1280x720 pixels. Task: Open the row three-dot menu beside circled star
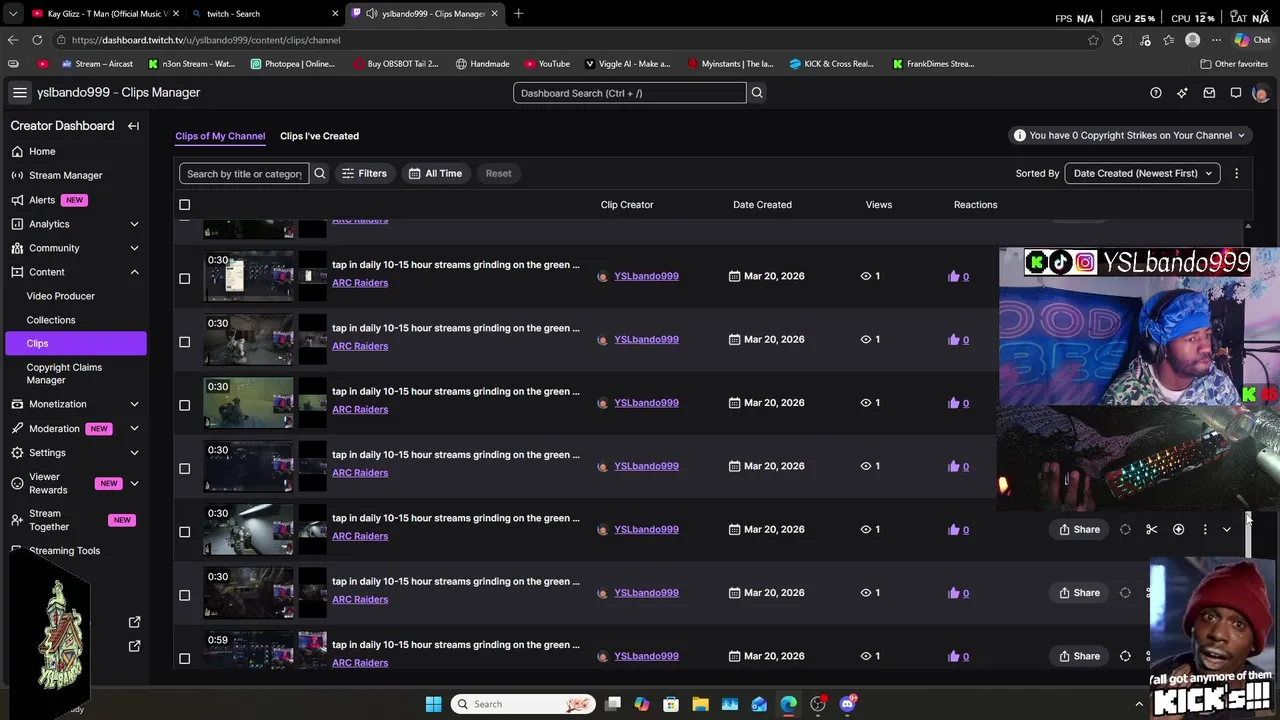point(1205,529)
